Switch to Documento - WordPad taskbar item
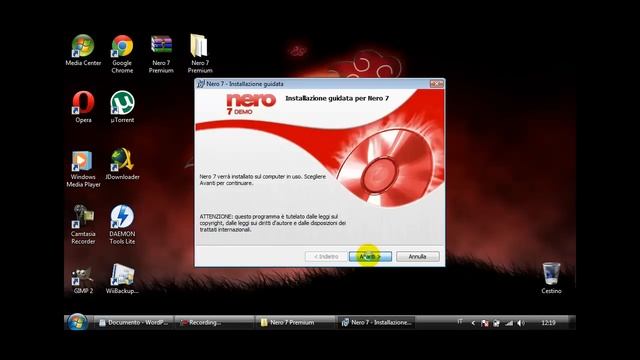Screen dimensions: 640x360 click(133, 322)
